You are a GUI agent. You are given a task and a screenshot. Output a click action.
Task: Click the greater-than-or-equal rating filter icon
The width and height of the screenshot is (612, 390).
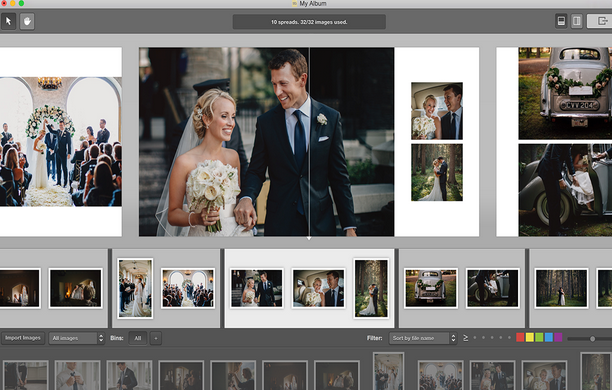pyautogui.click(x=465, y=338)
